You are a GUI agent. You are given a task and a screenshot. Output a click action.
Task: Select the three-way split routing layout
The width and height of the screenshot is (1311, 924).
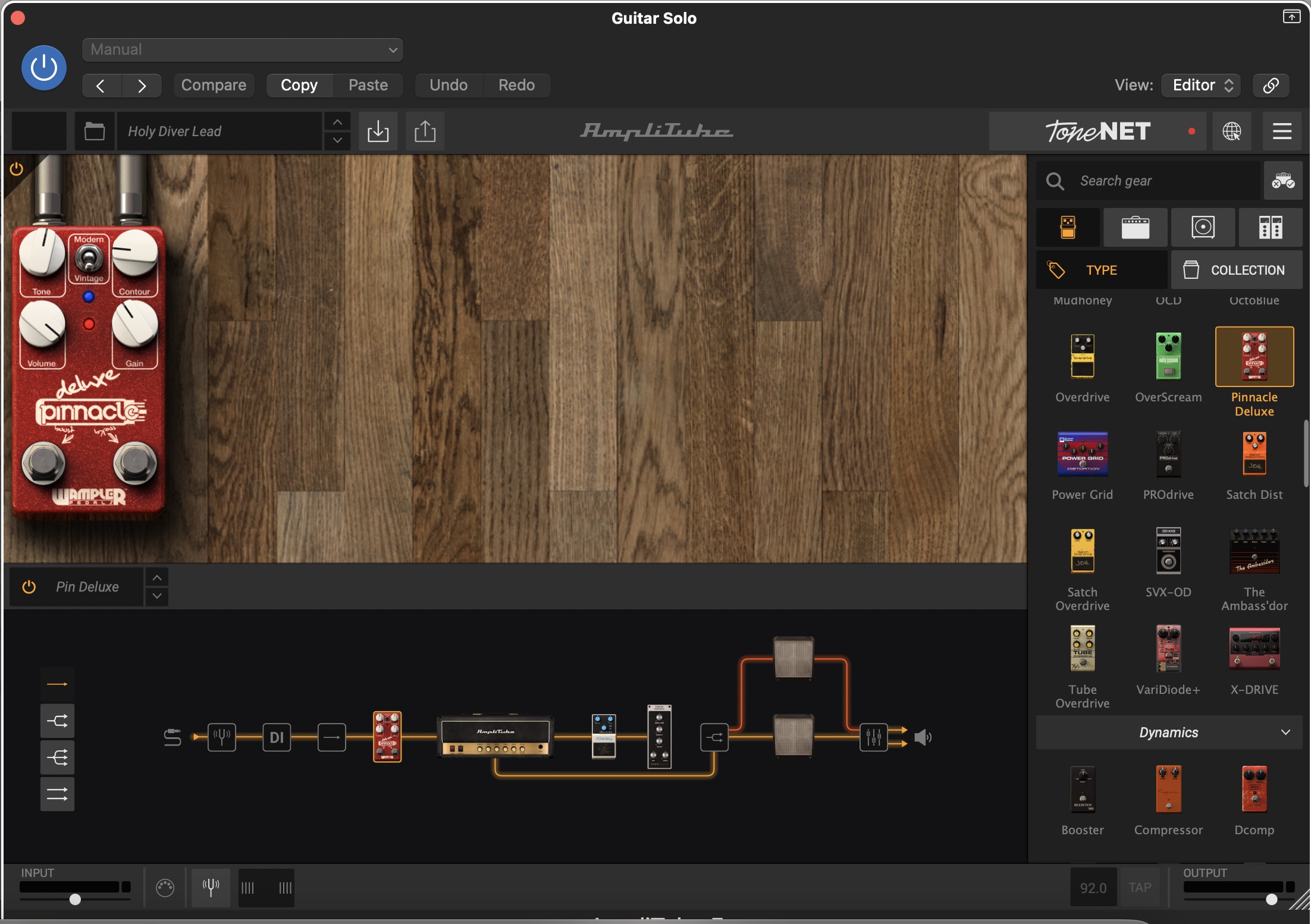[x=57, y=758]
